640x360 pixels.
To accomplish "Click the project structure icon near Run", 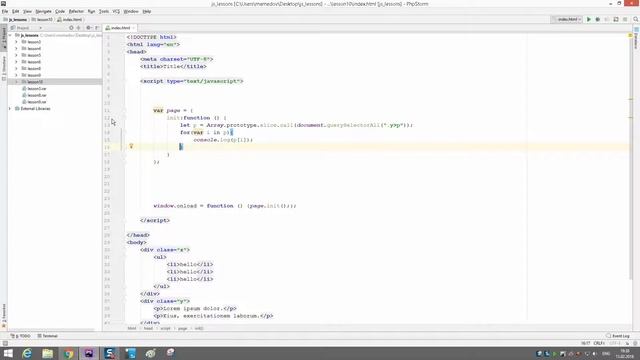I will click(x=616, y=19).
